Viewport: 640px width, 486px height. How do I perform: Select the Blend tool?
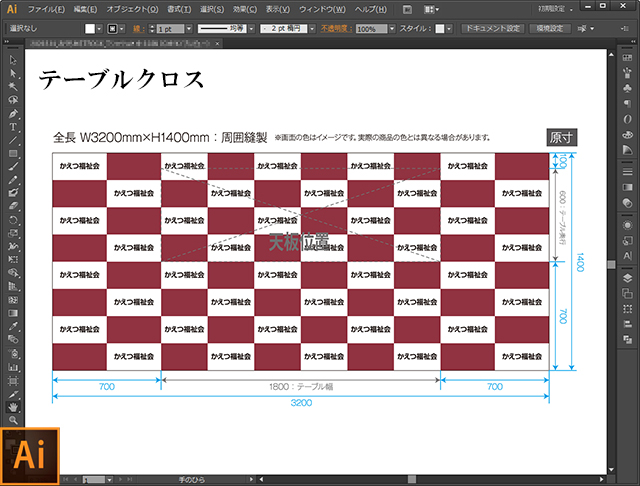13,339
